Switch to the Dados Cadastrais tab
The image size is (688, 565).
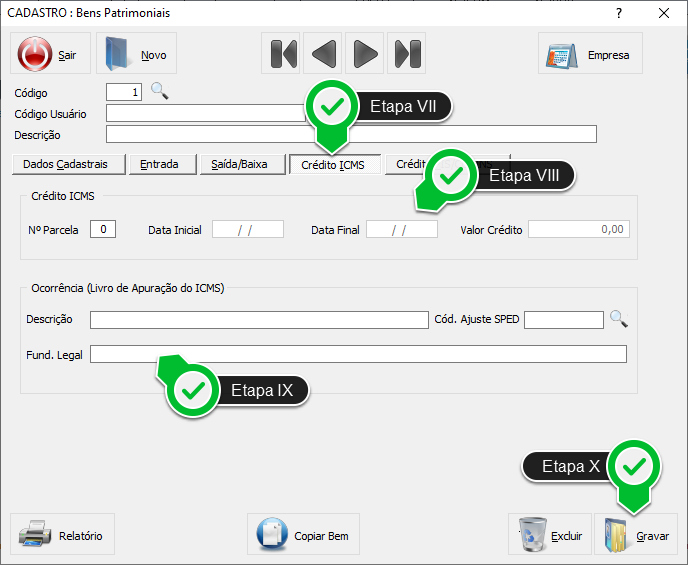click(x=69, y=164)
